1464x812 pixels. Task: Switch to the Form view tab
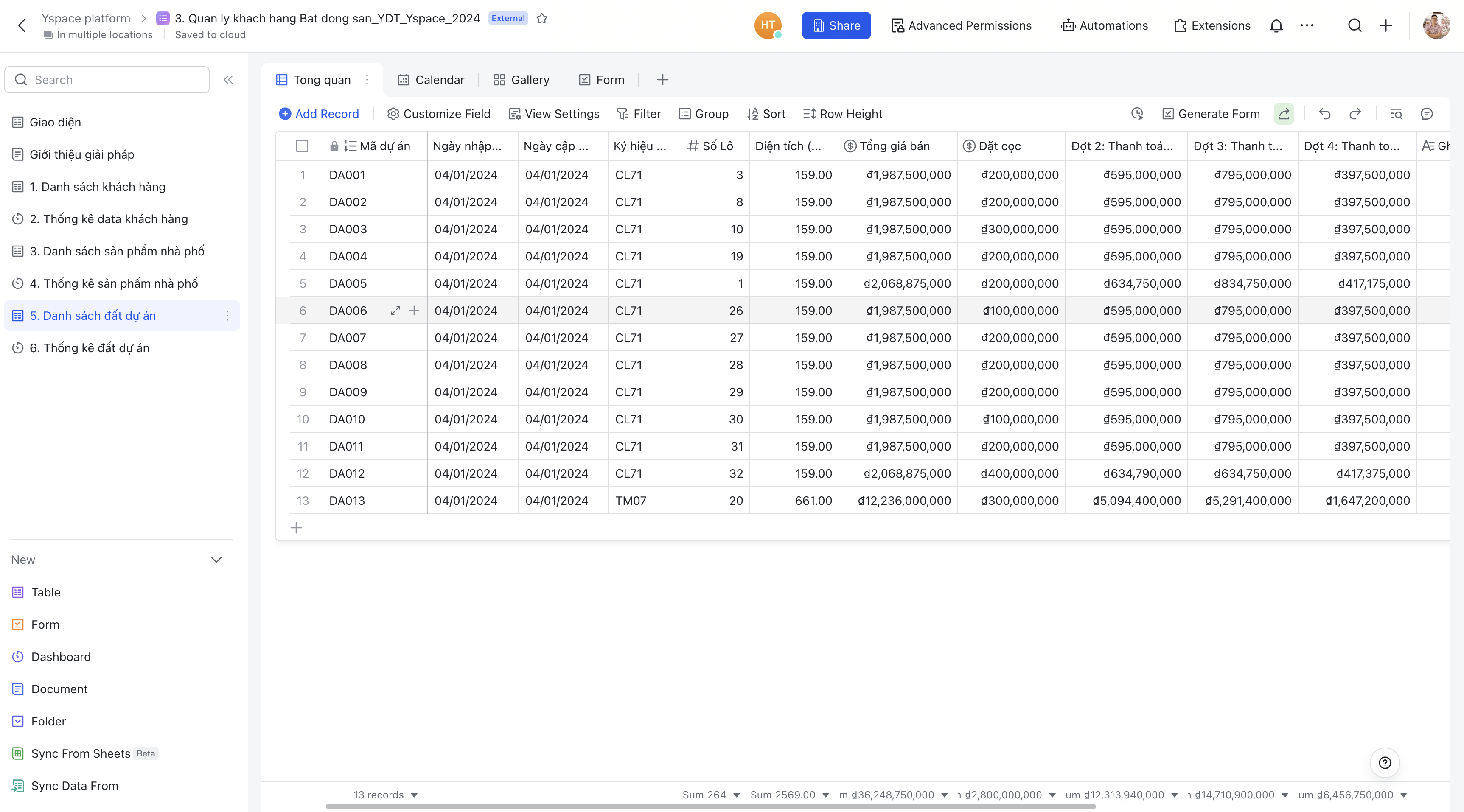click(602, 80)
